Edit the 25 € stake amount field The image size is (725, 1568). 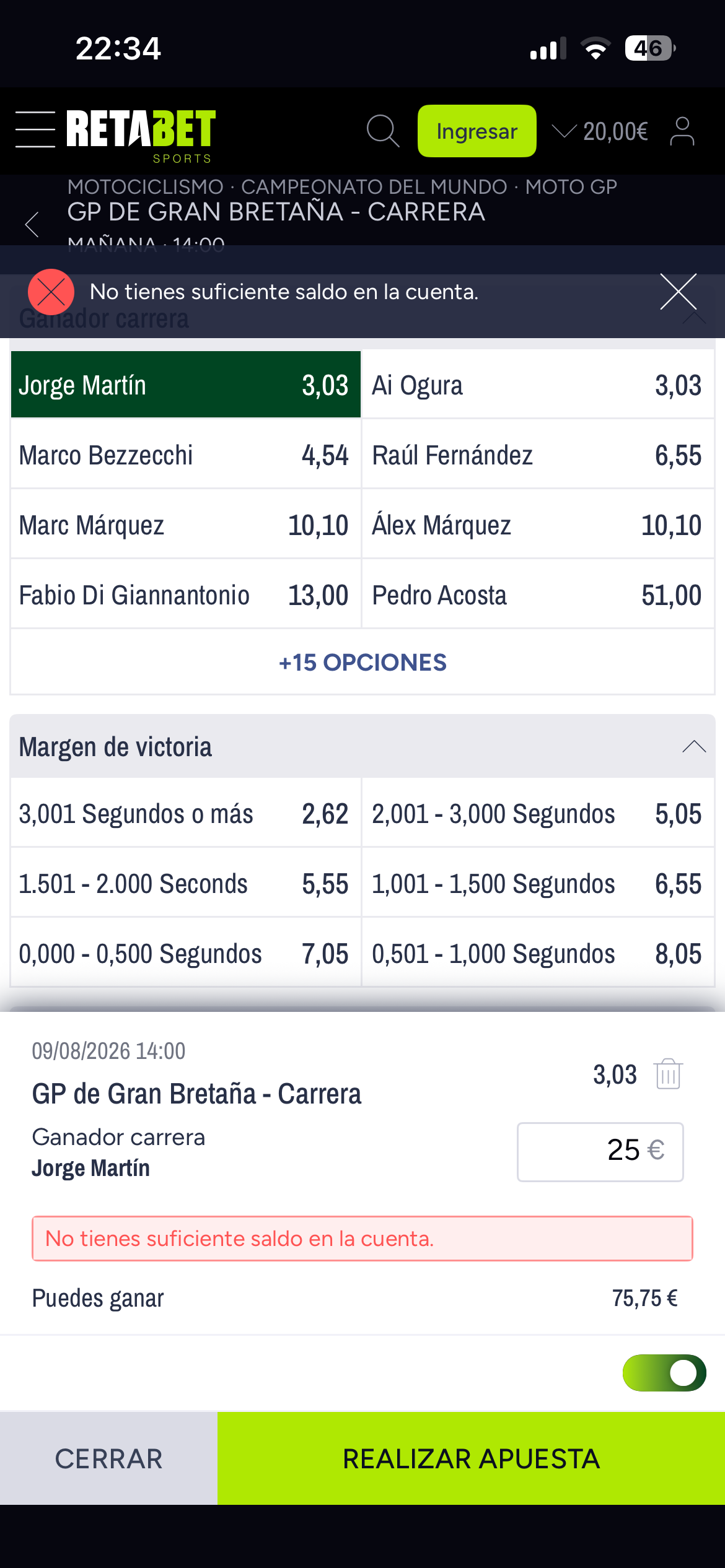[x=600, y=1152]
